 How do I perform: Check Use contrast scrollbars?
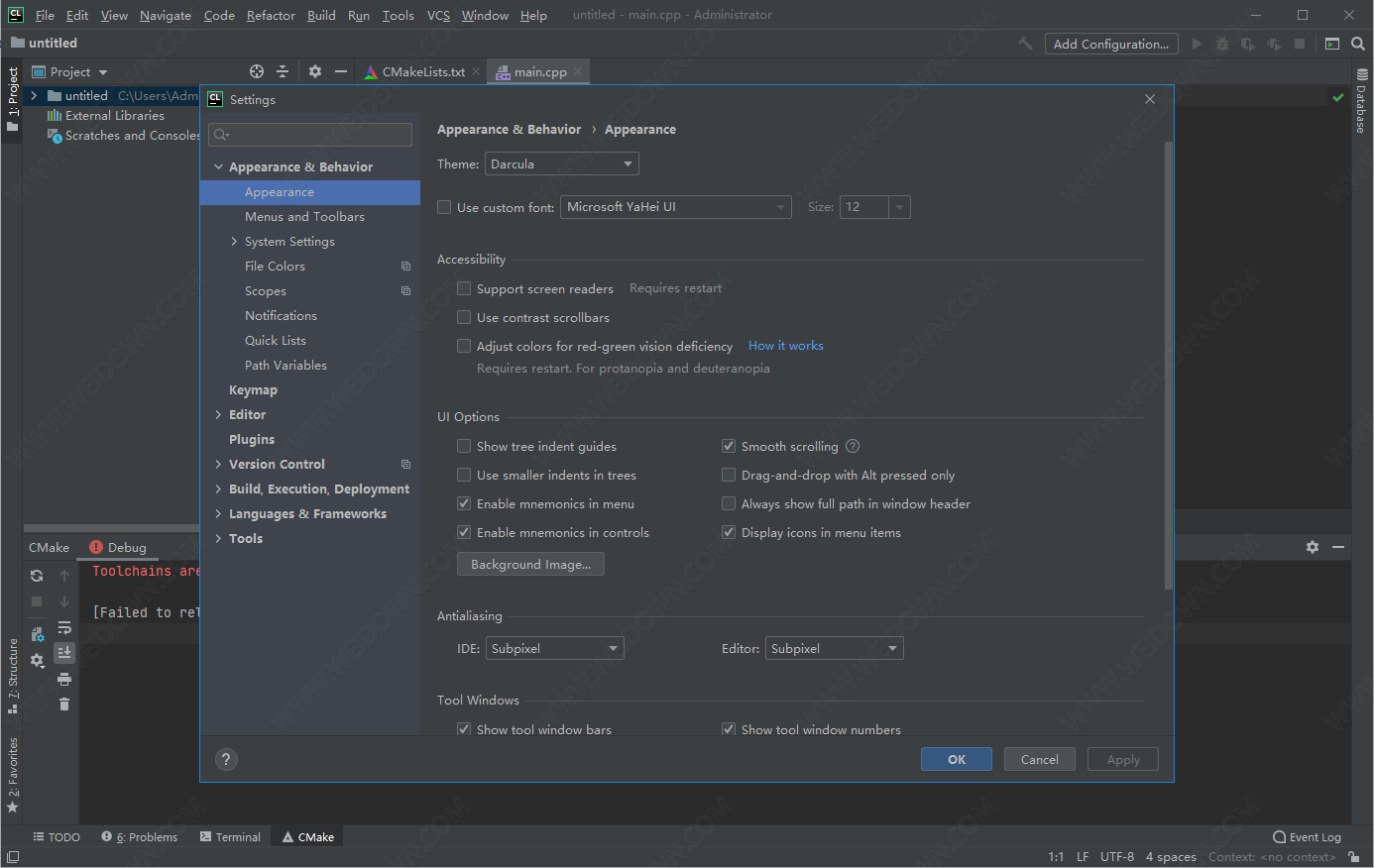464,317
